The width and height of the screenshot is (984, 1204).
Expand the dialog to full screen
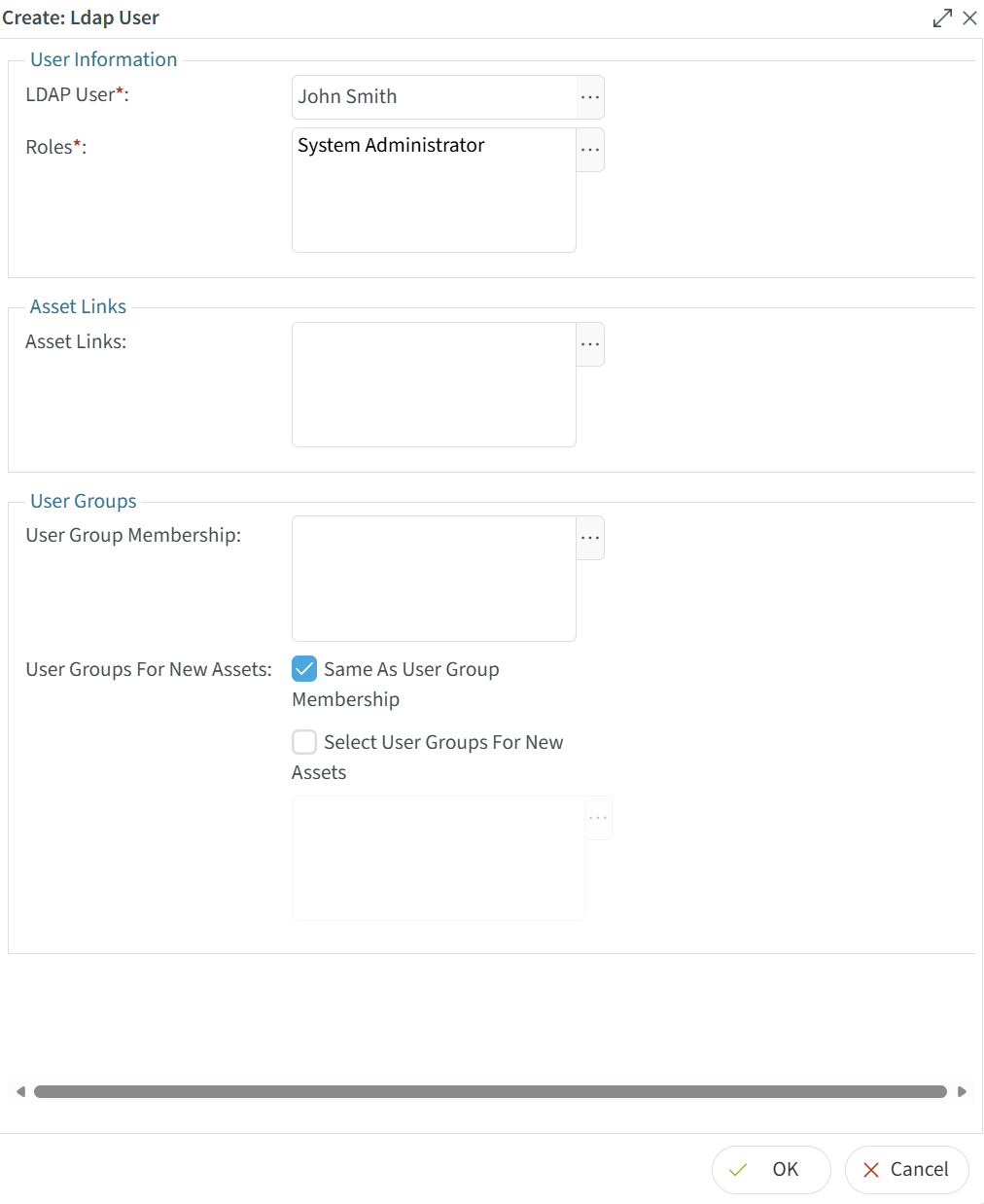[x=941, y=18]
